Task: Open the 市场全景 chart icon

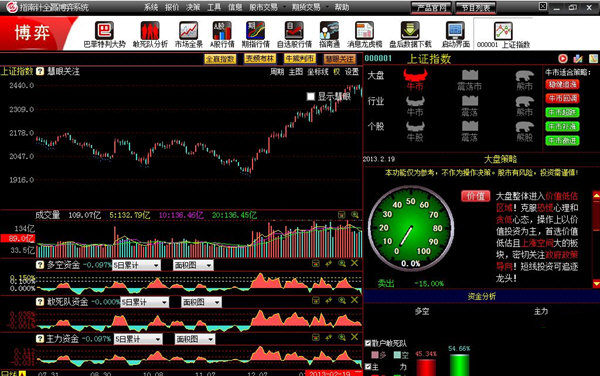Action: tap(189, 31)
